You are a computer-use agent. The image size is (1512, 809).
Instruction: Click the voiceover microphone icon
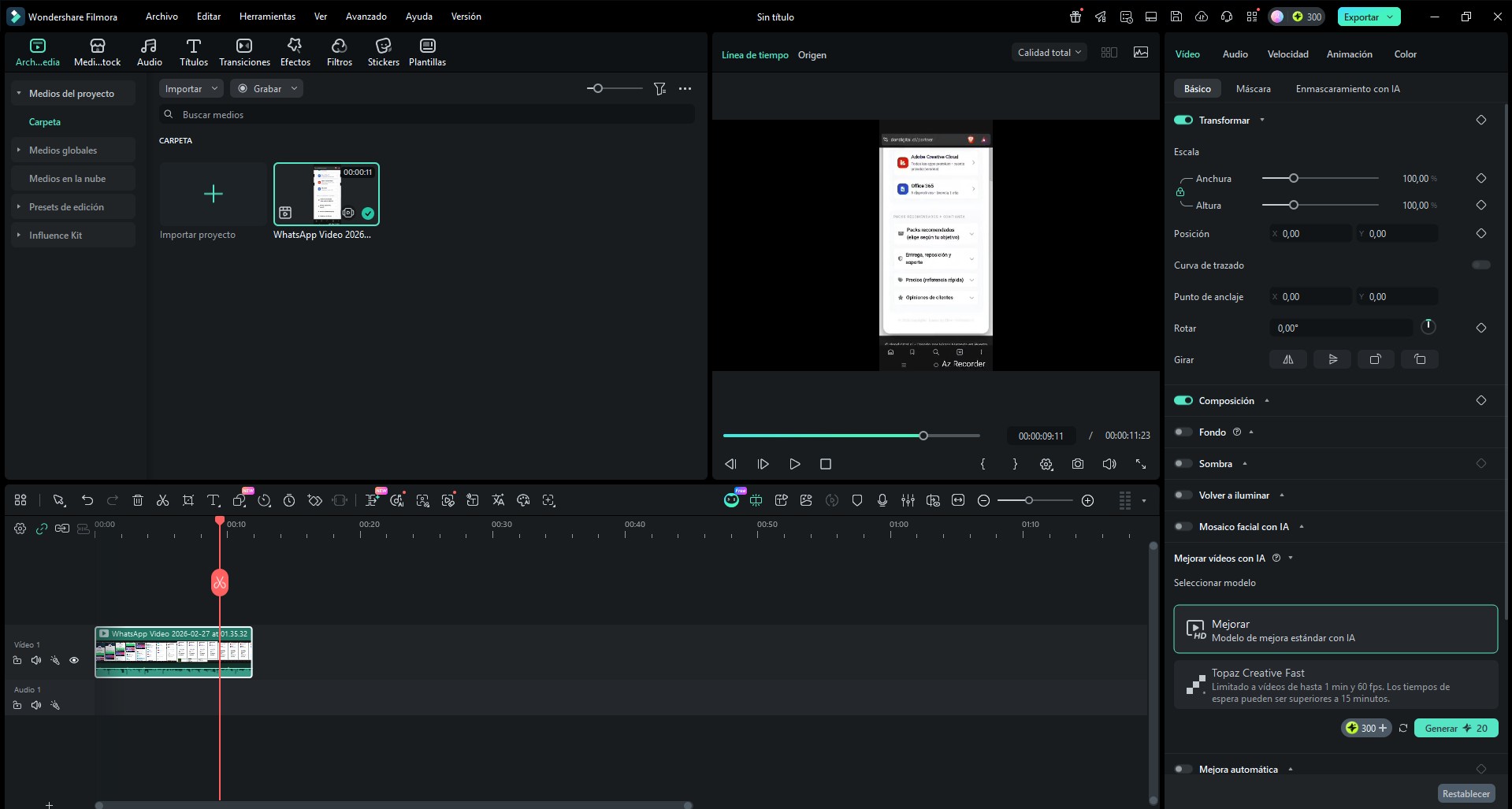tap(882, 500)
